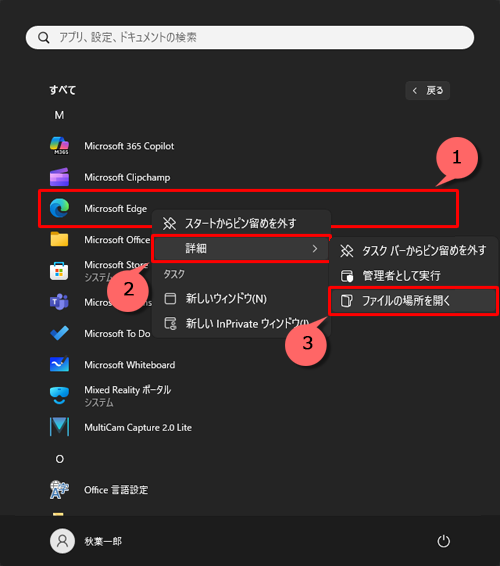Click the Microsoft Teams icon
Viewport: 500px width, 566px height.
point(59,302)
